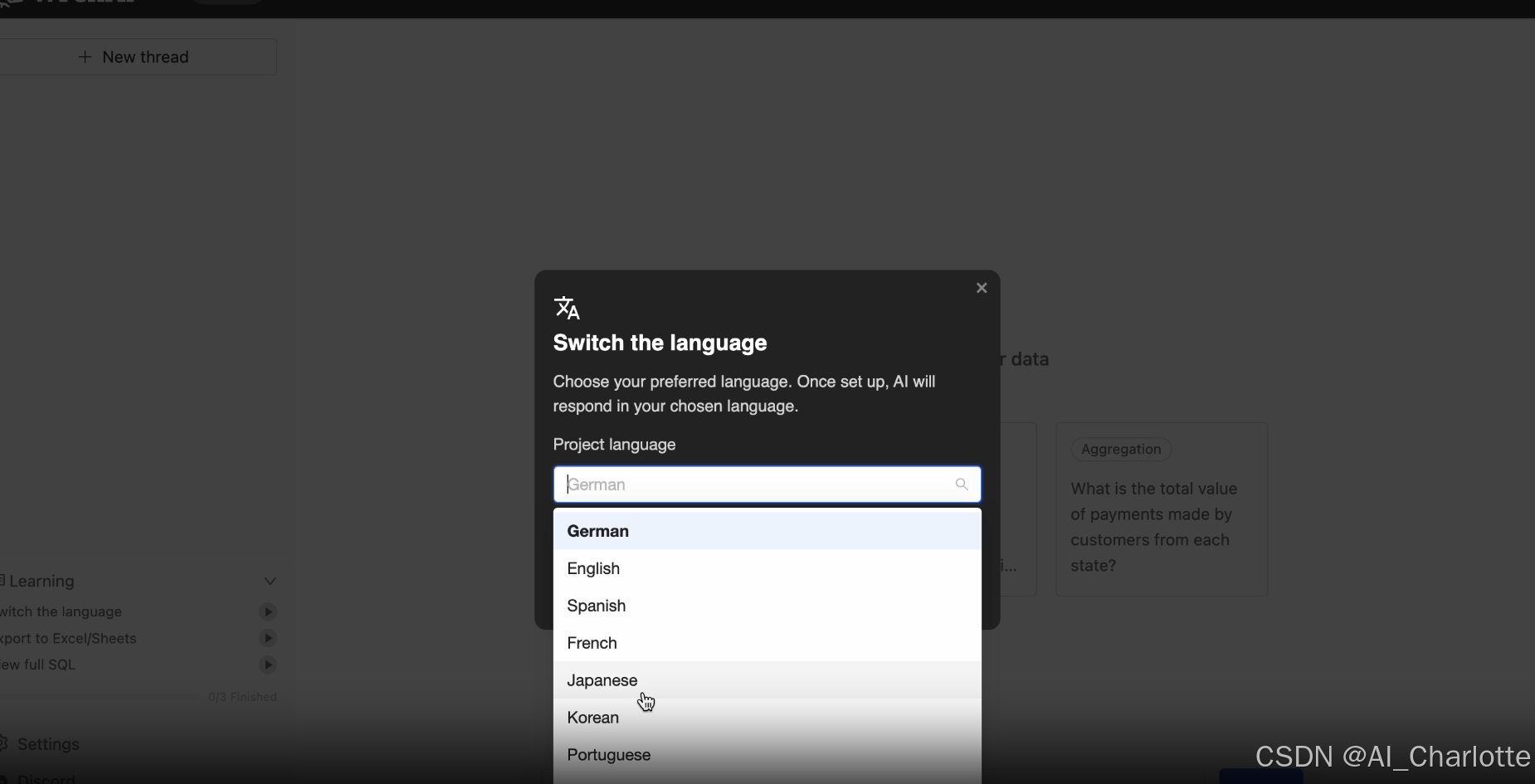Screen dimensions: 1535x784
Task: Select German from the language list
Action: (x=767, y=531)
